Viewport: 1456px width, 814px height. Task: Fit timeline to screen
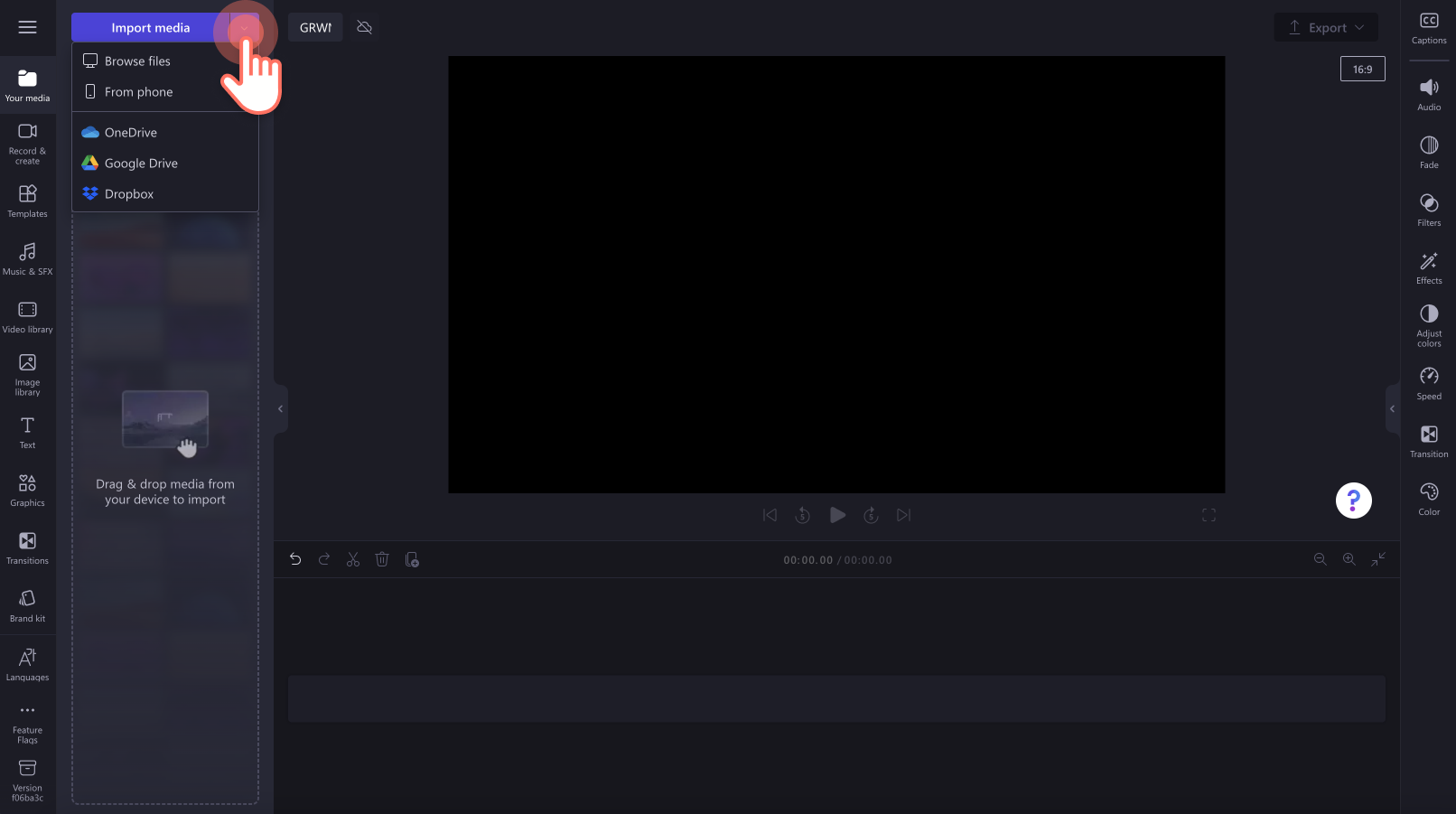(x=1378, y=559)
